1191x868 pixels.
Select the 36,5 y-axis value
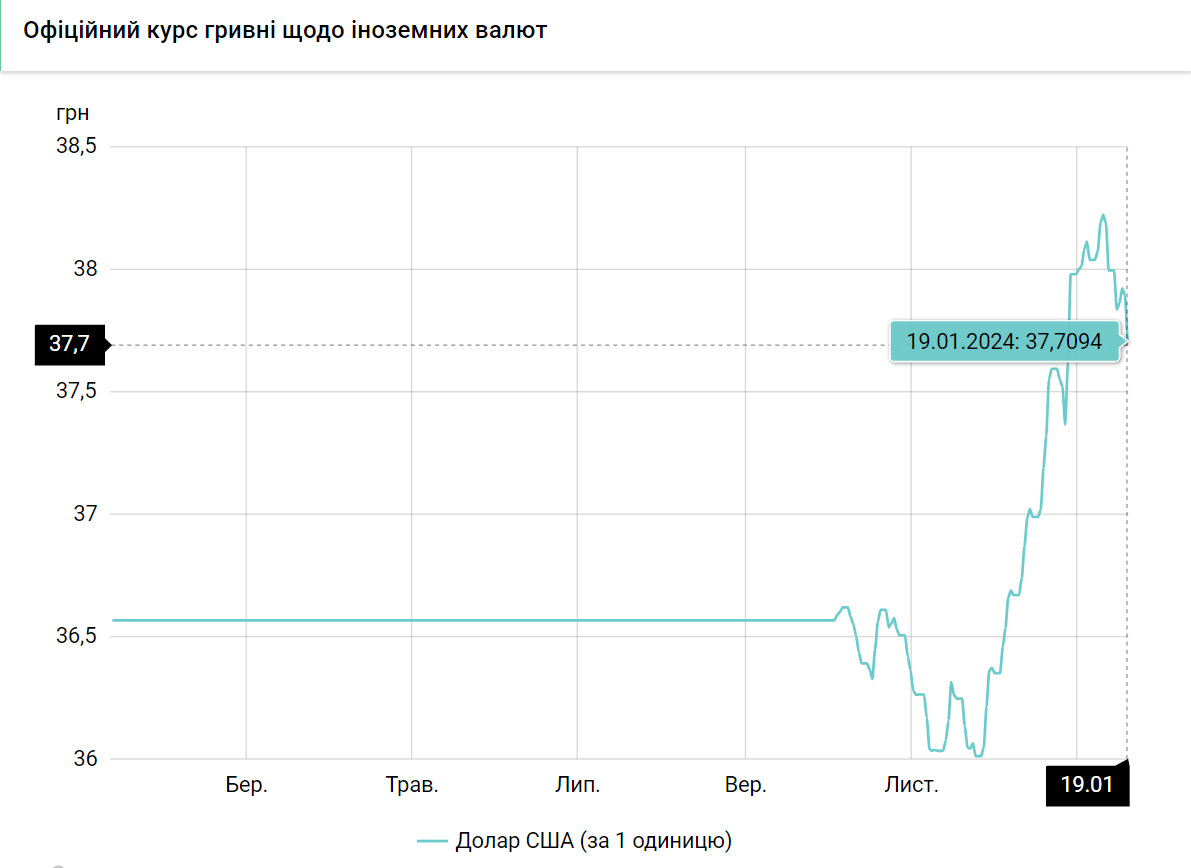(x=76, y=636)
